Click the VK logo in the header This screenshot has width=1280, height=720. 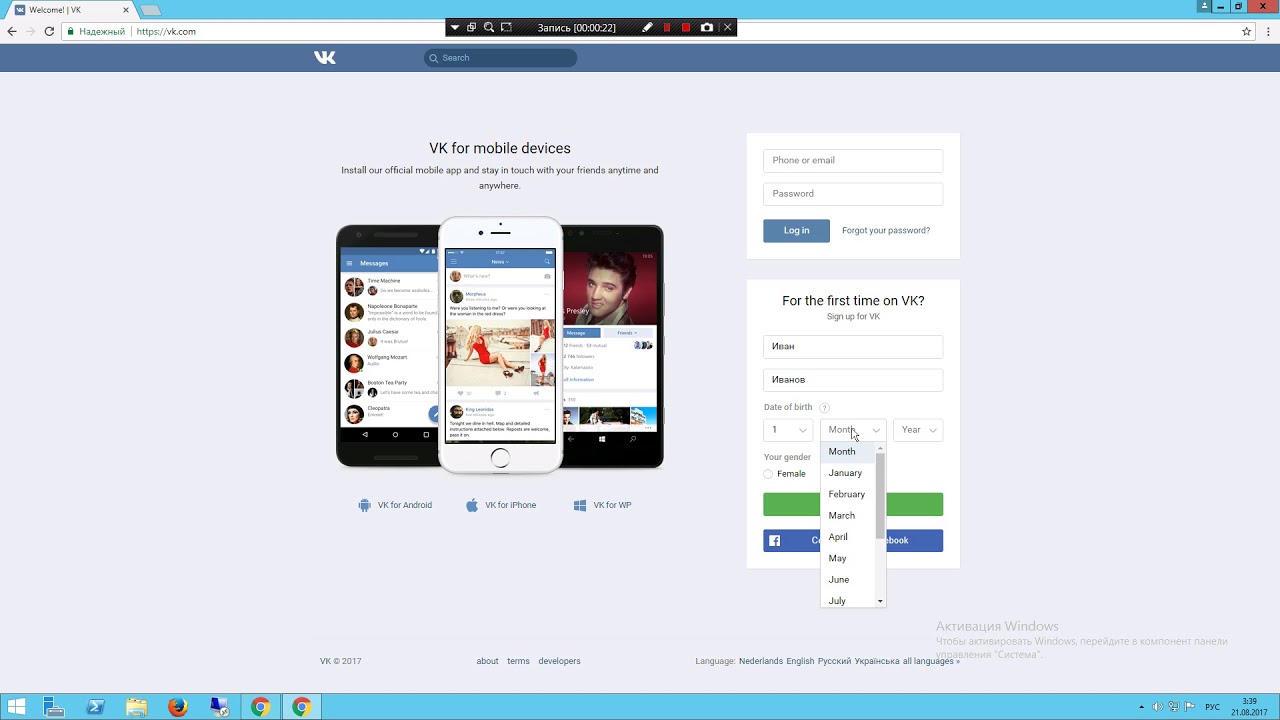click(x=325, y=58)
